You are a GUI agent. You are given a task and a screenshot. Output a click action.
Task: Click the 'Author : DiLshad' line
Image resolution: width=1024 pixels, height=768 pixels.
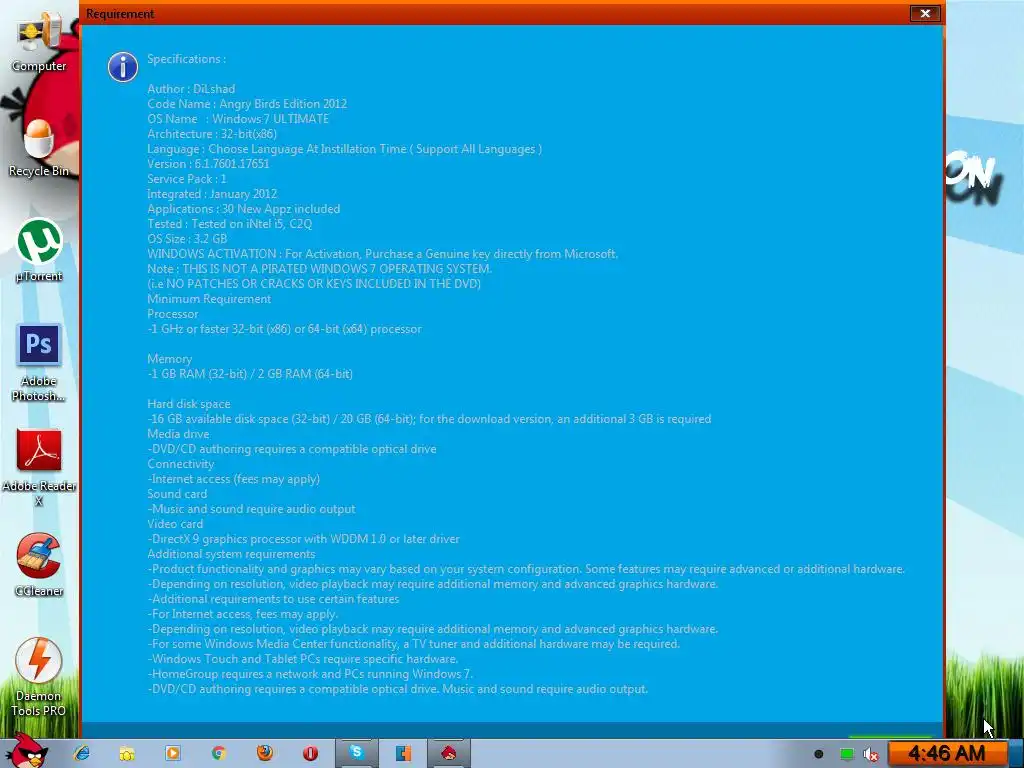click(x=191, y=89)
